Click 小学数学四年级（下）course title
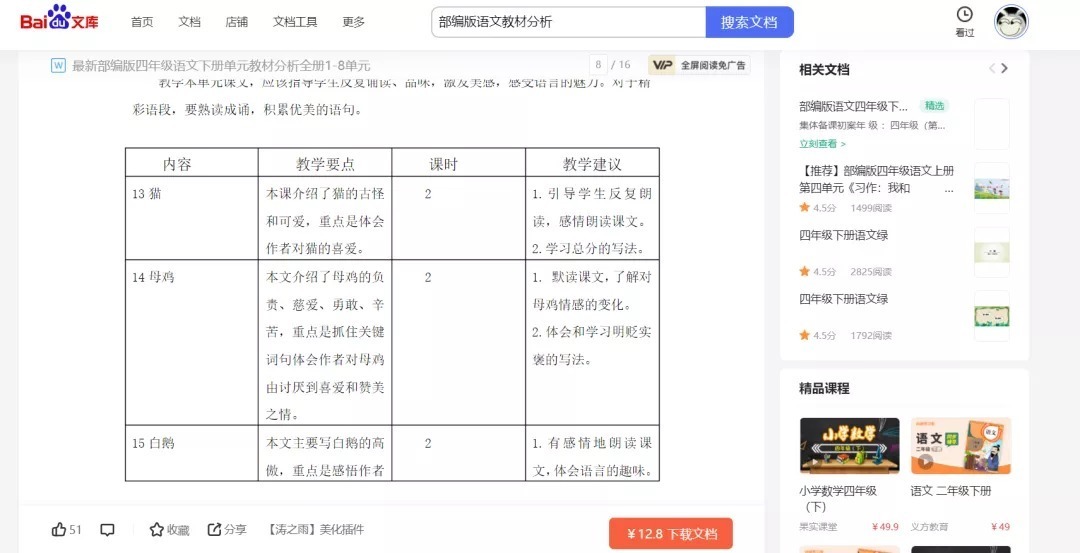 click(838, 499)
